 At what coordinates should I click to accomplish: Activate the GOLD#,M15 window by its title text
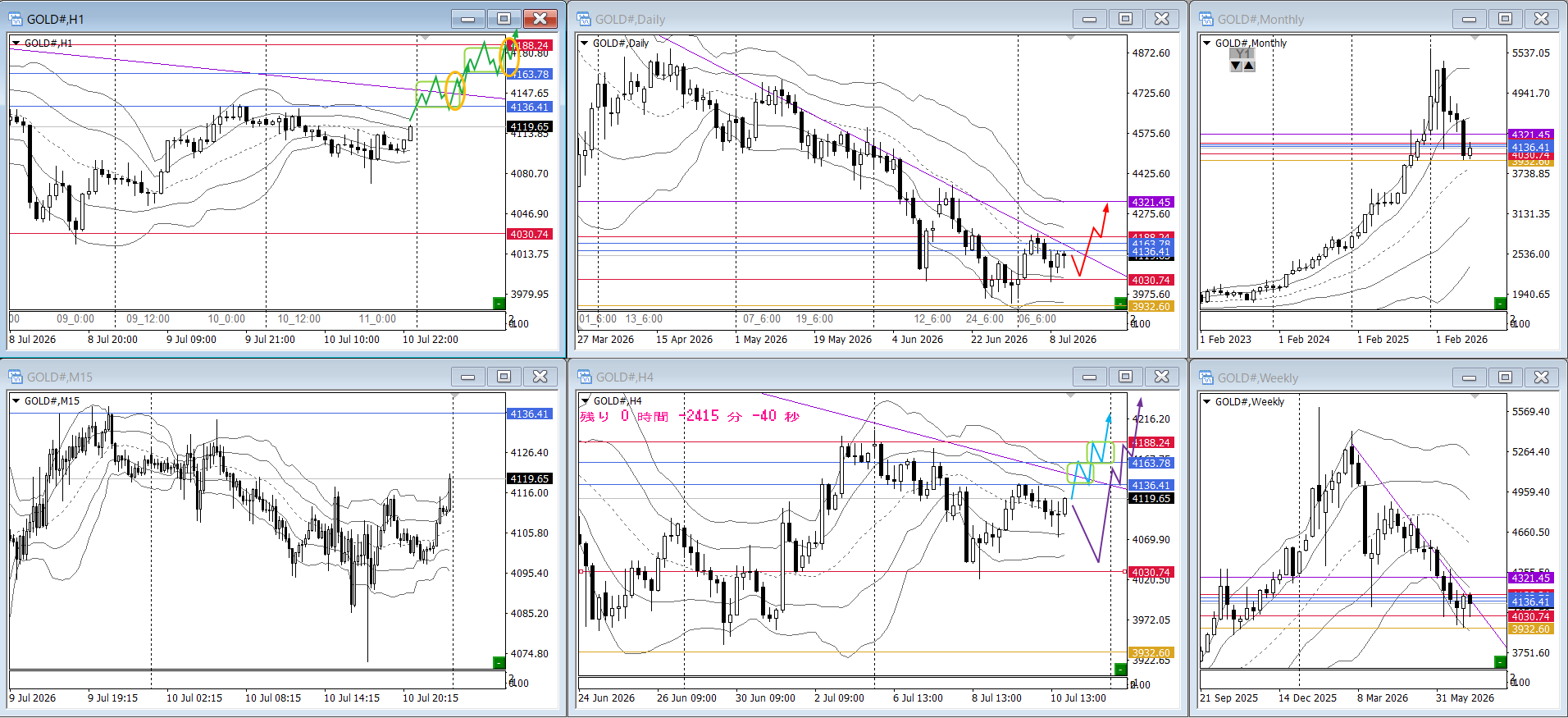[x=60, y=377]
